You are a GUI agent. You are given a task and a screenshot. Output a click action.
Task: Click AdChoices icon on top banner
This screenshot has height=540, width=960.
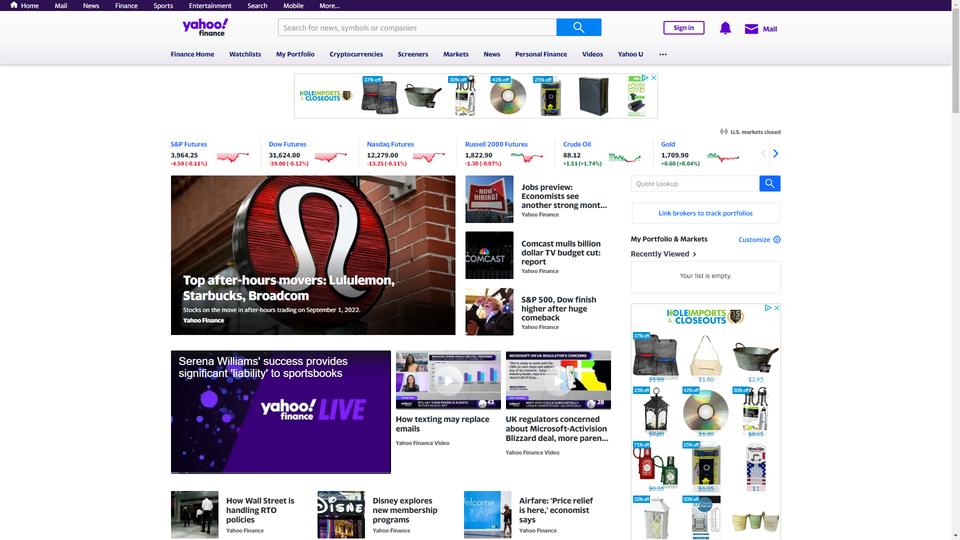point(645,78)
